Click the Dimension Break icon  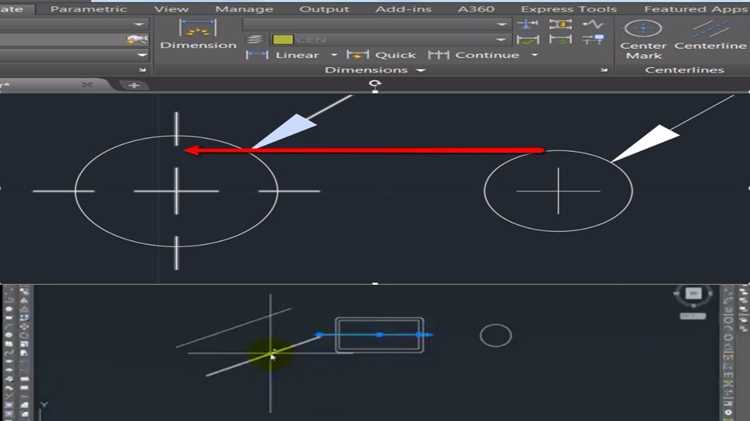(x=528, y=23)
